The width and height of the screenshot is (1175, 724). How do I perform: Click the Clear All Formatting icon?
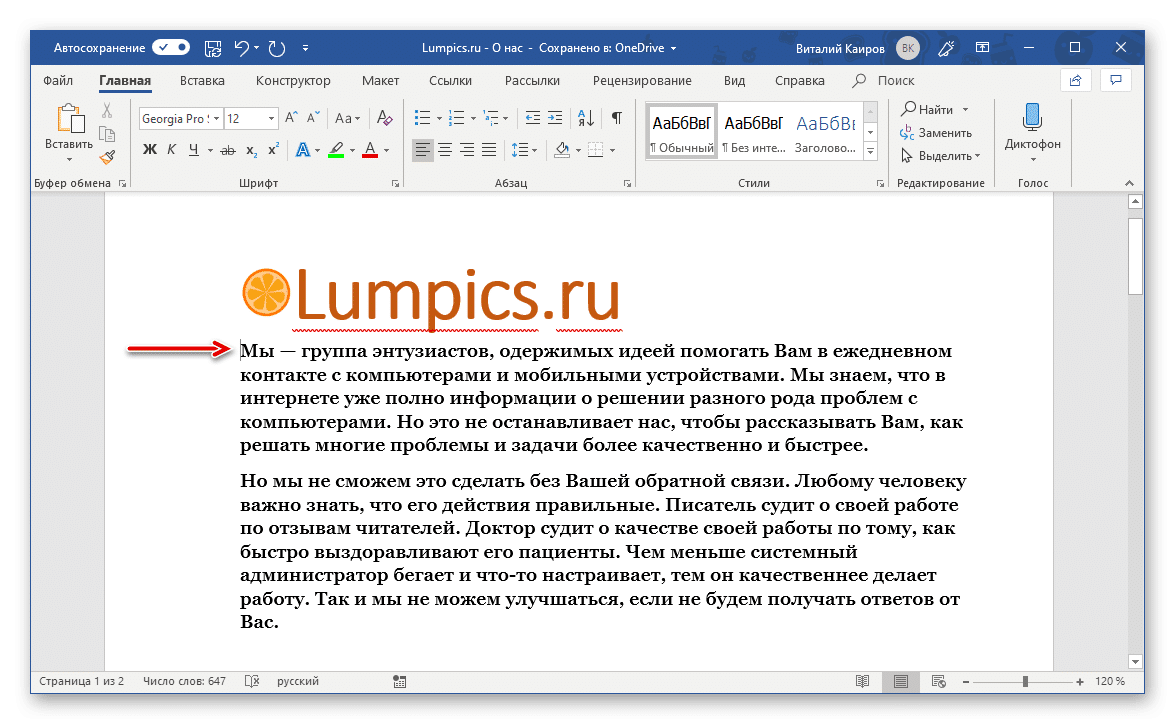coord(384,118)
